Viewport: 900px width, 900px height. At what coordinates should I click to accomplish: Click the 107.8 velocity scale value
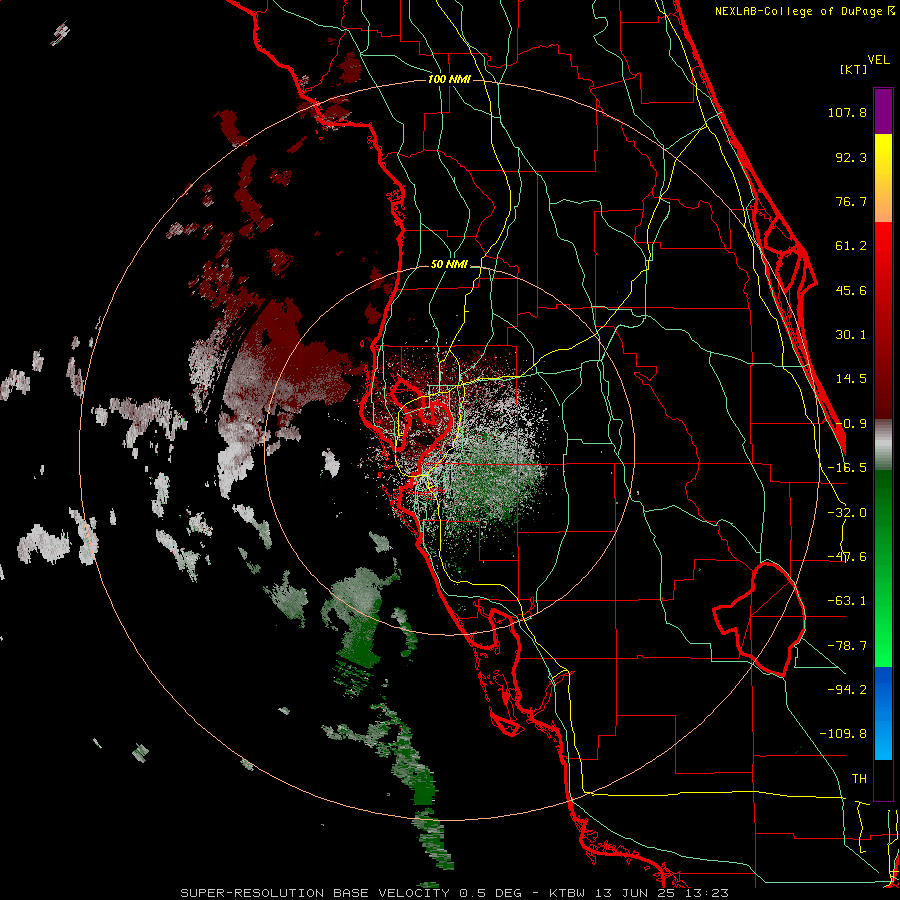[x=847, y=112]
